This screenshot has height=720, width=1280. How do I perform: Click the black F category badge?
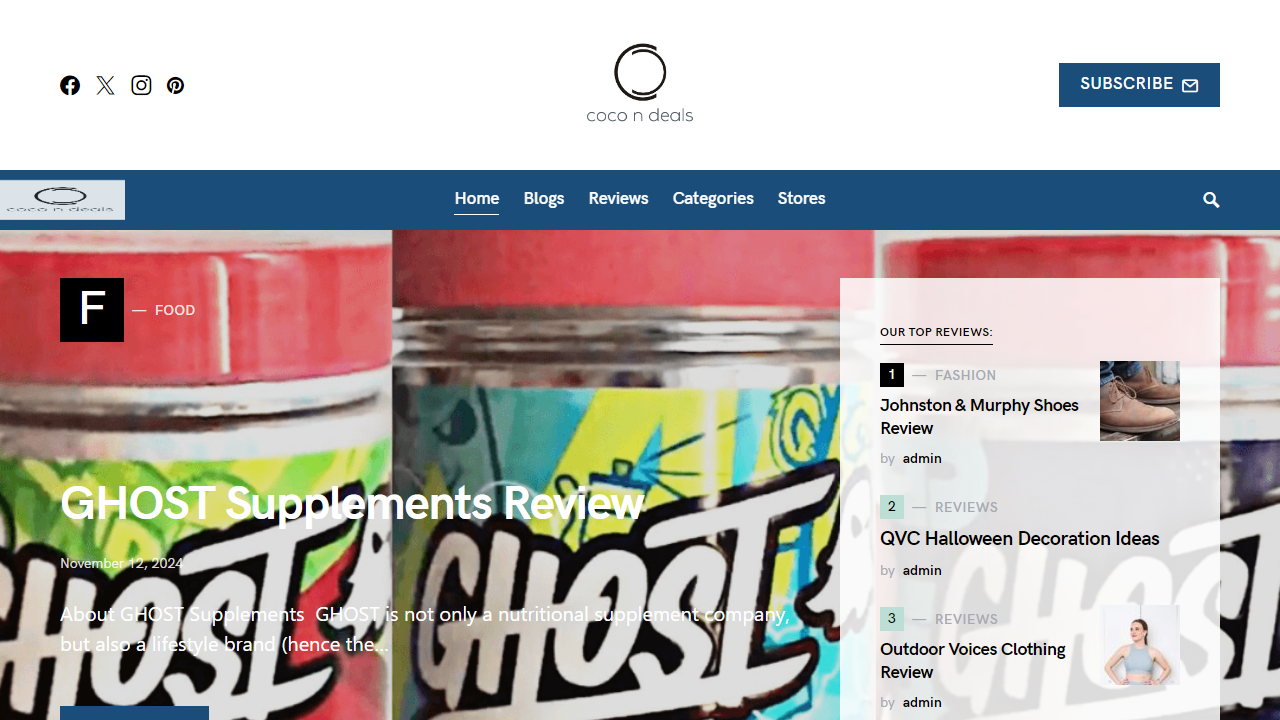coord(92,310)
